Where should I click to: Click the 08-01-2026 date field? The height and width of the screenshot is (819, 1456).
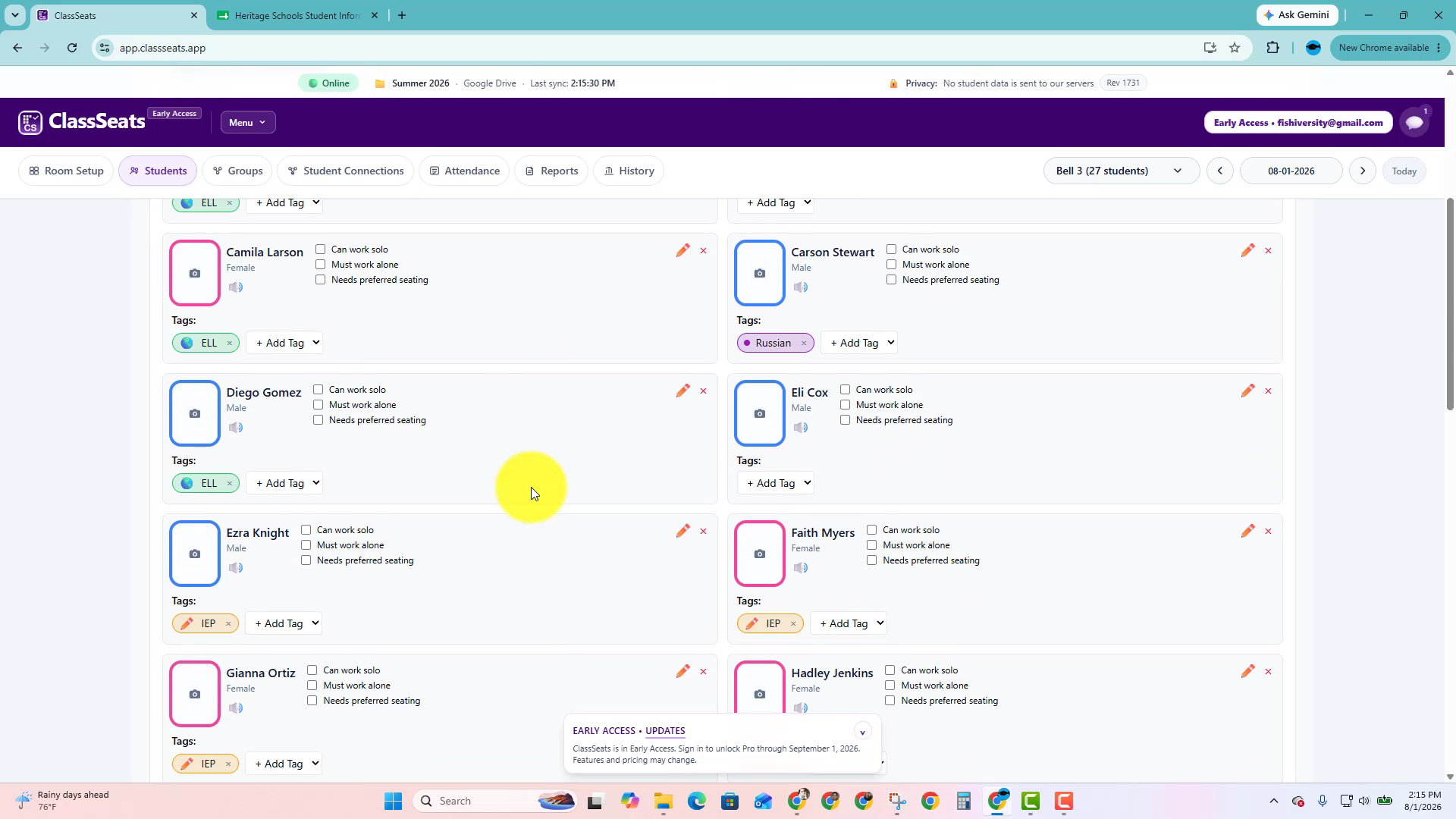click(1291, 171)
